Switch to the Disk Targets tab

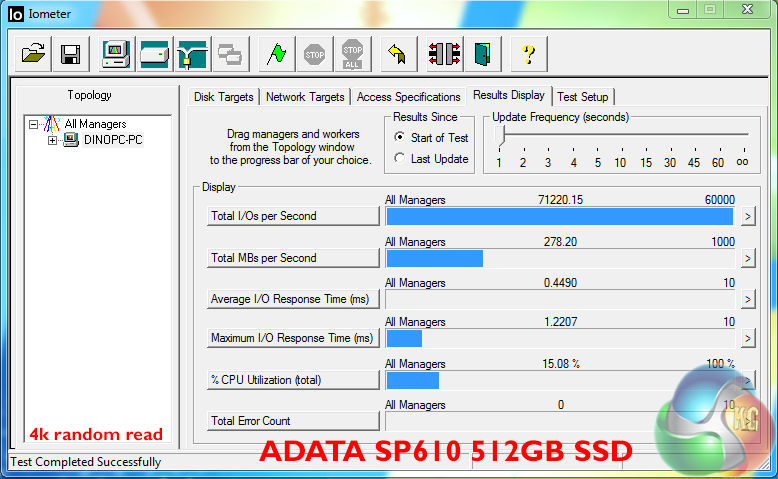[224, 97]
